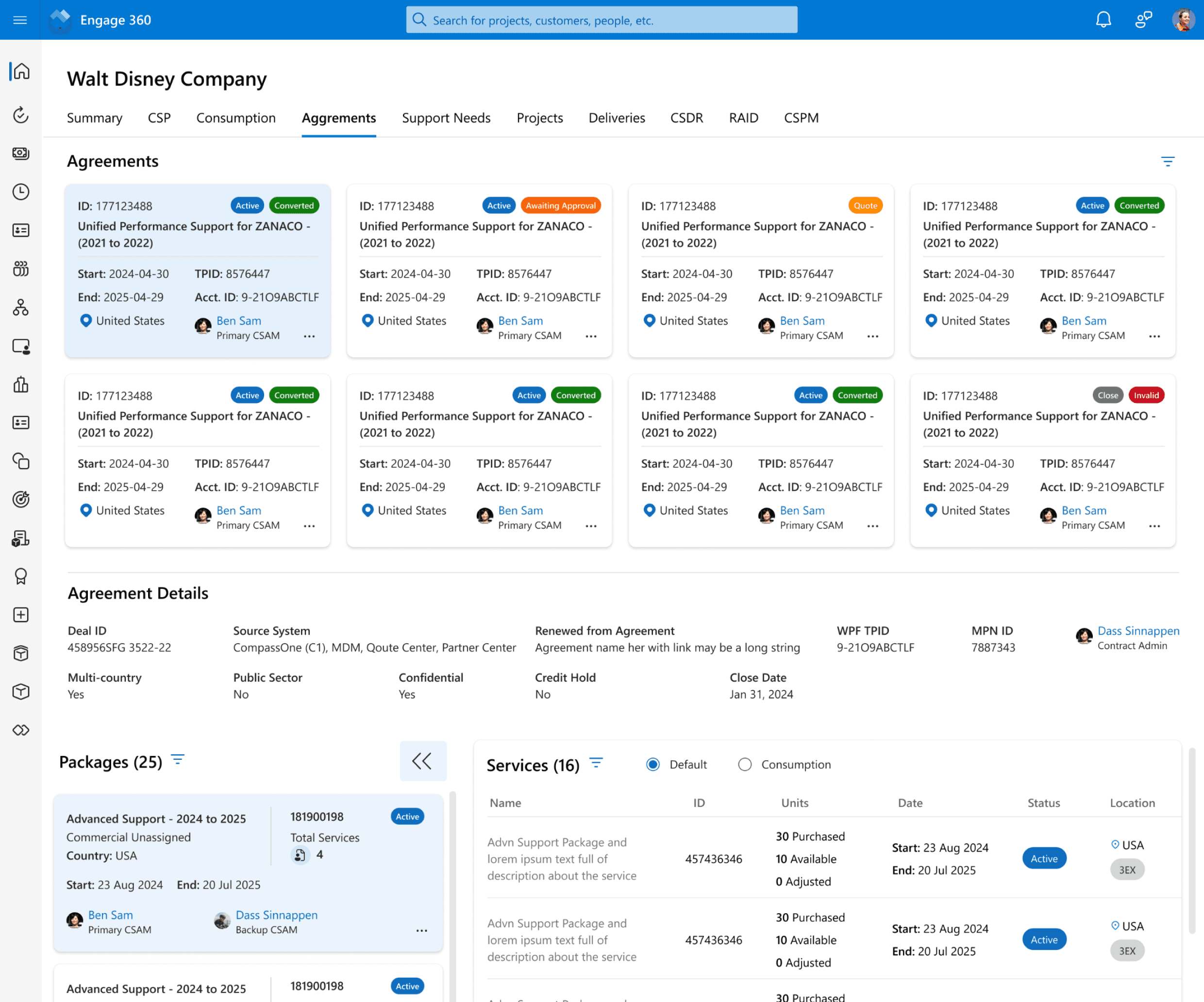Open more options on Close Invalid agreement card

[1154, 526]
